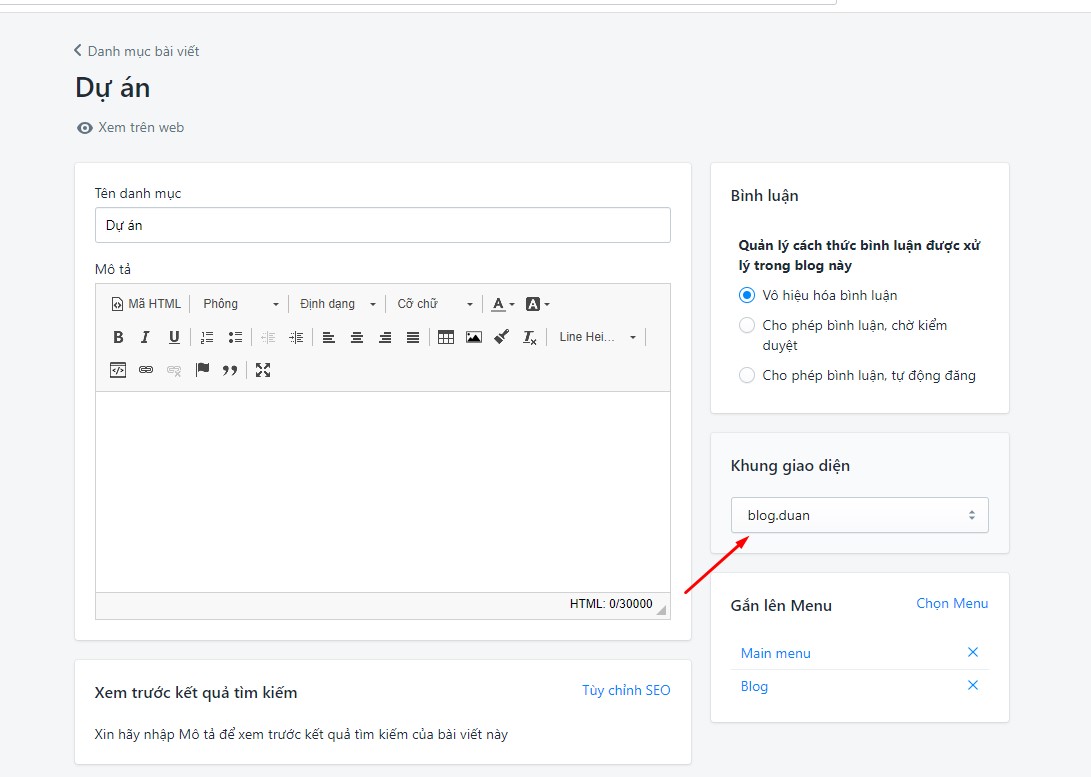Go back to Danh mục bài viết
Screen dimensions: 1091x777
point(136,51)
